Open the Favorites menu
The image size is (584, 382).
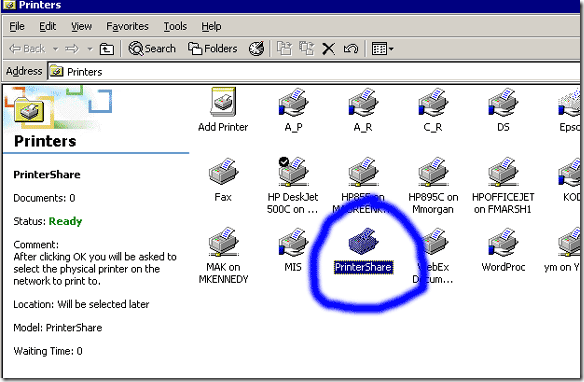click(127, 26)
